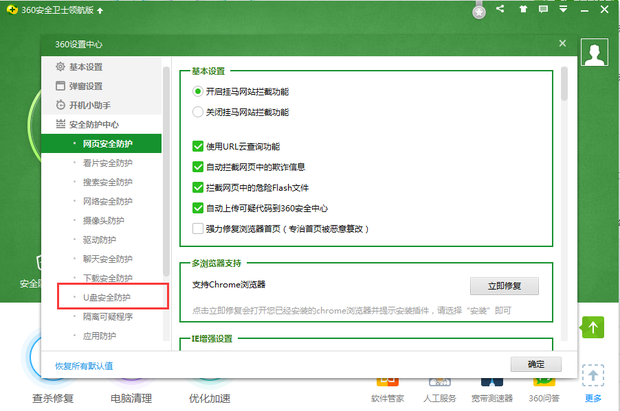Image resolution: width=620 pixels, height=411 pixels.
Task: Click the window icon beside 弹窗设置
Action: click(60, 86)
